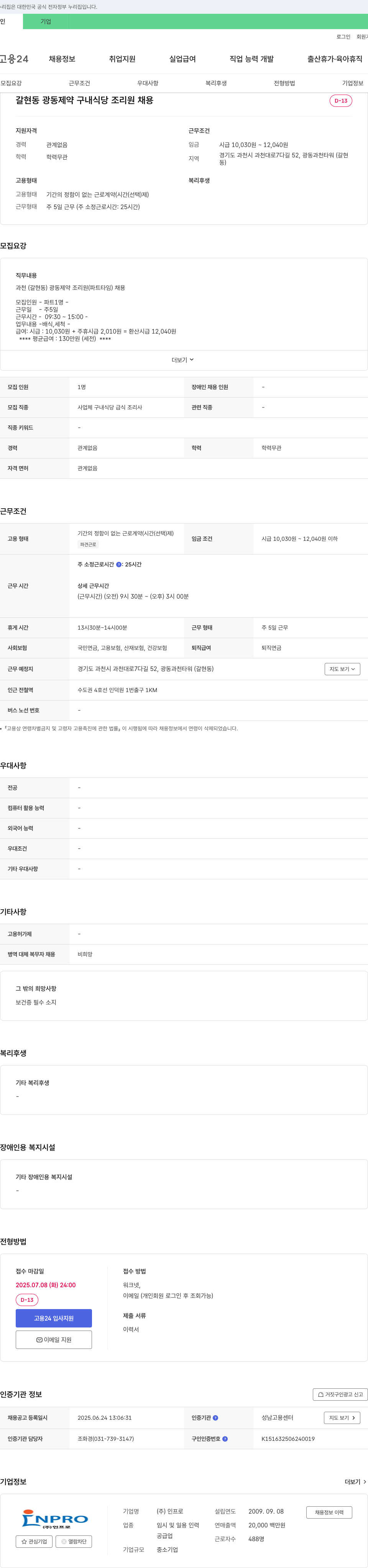The height and width of the screenshot is (1568, 368).
Task: Select the 파견근로 tag
Action: point(88,544)
